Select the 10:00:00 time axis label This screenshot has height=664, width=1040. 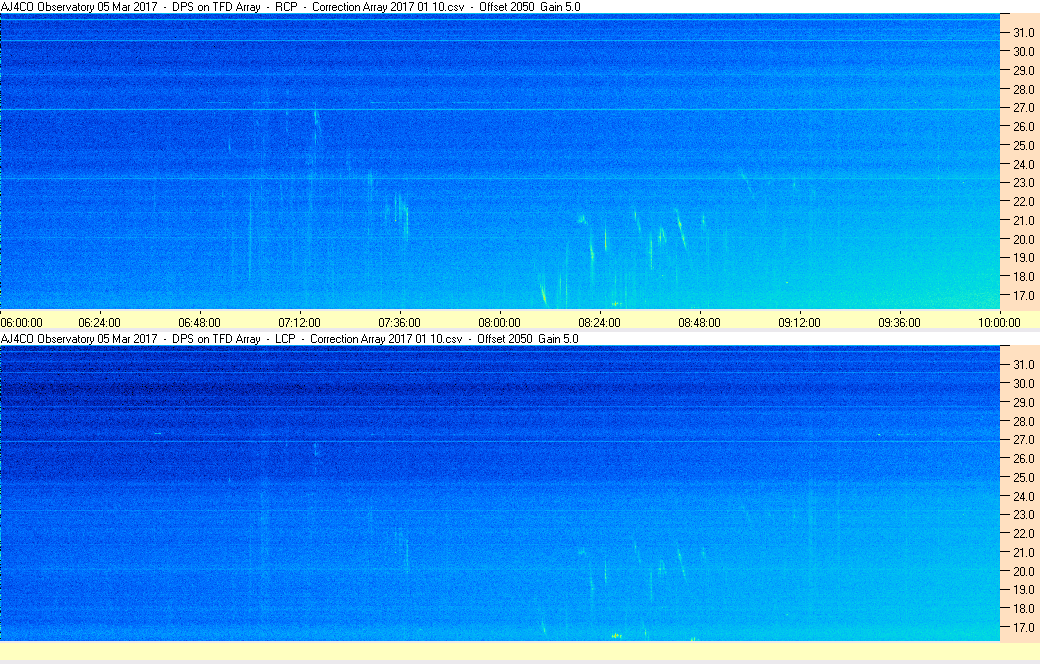[x=999, y=322]
